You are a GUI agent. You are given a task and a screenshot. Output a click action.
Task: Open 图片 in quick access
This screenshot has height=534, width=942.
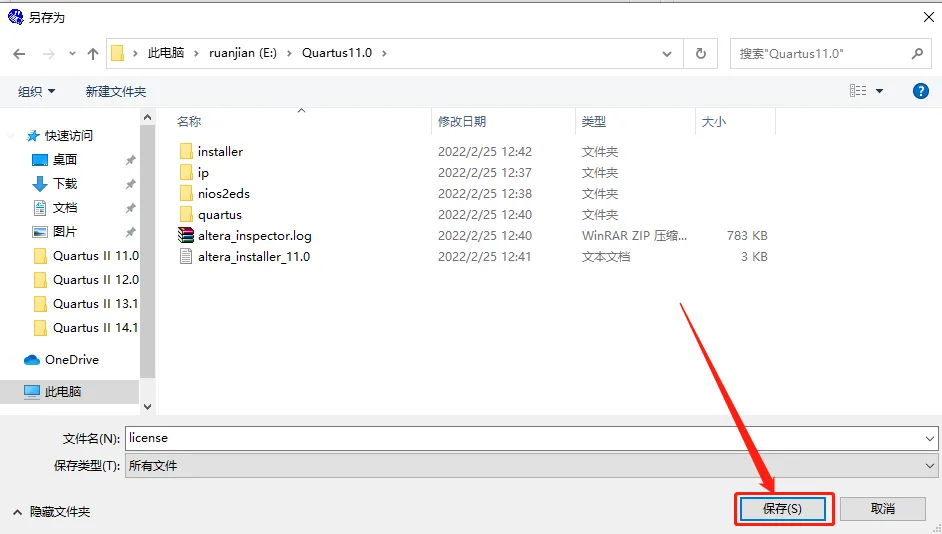point(64,232)
